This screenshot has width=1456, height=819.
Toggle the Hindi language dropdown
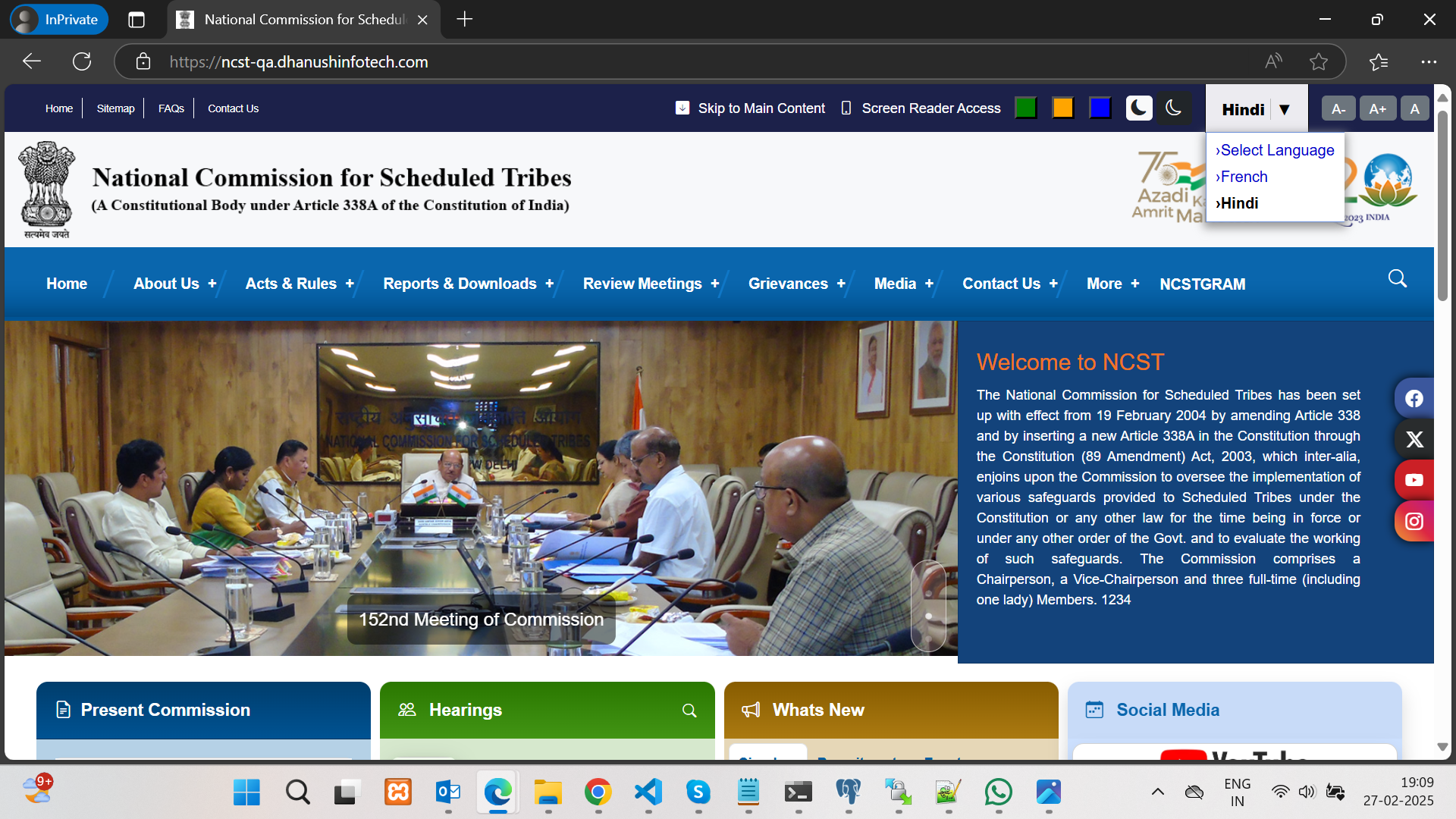(x=1257, y=109)
